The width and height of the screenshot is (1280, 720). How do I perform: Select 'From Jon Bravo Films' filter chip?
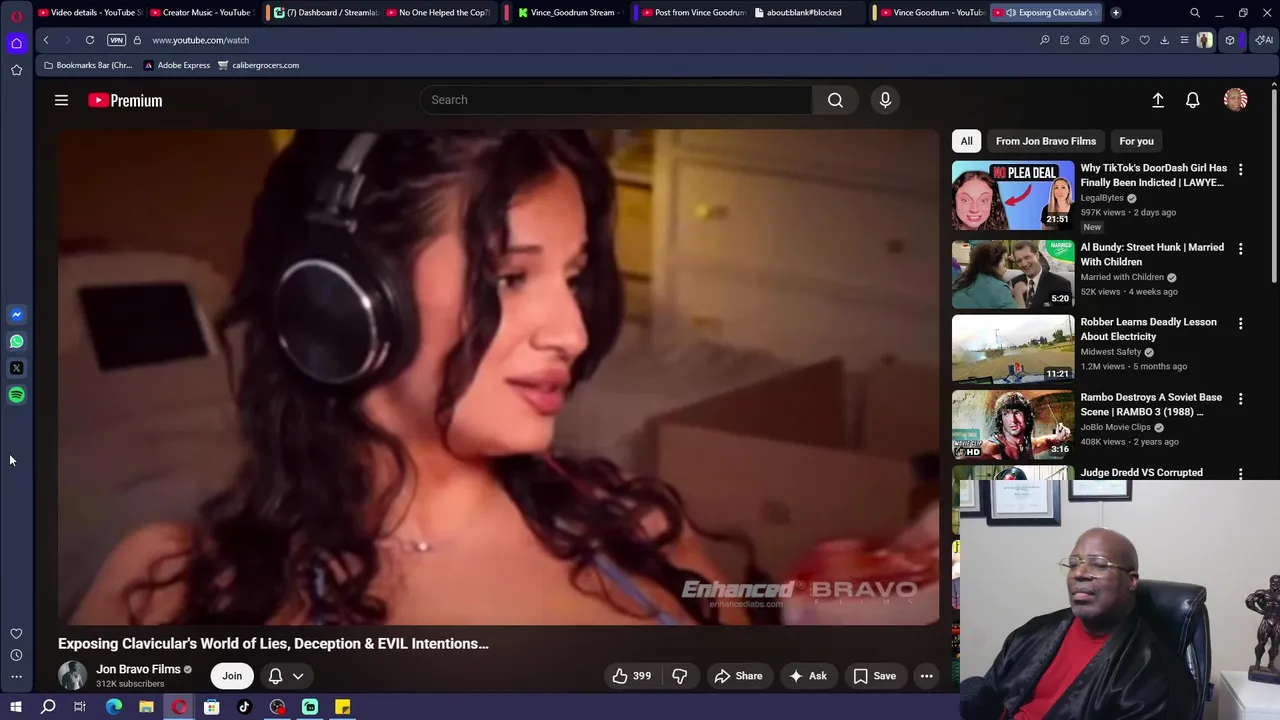[1046, 141]
